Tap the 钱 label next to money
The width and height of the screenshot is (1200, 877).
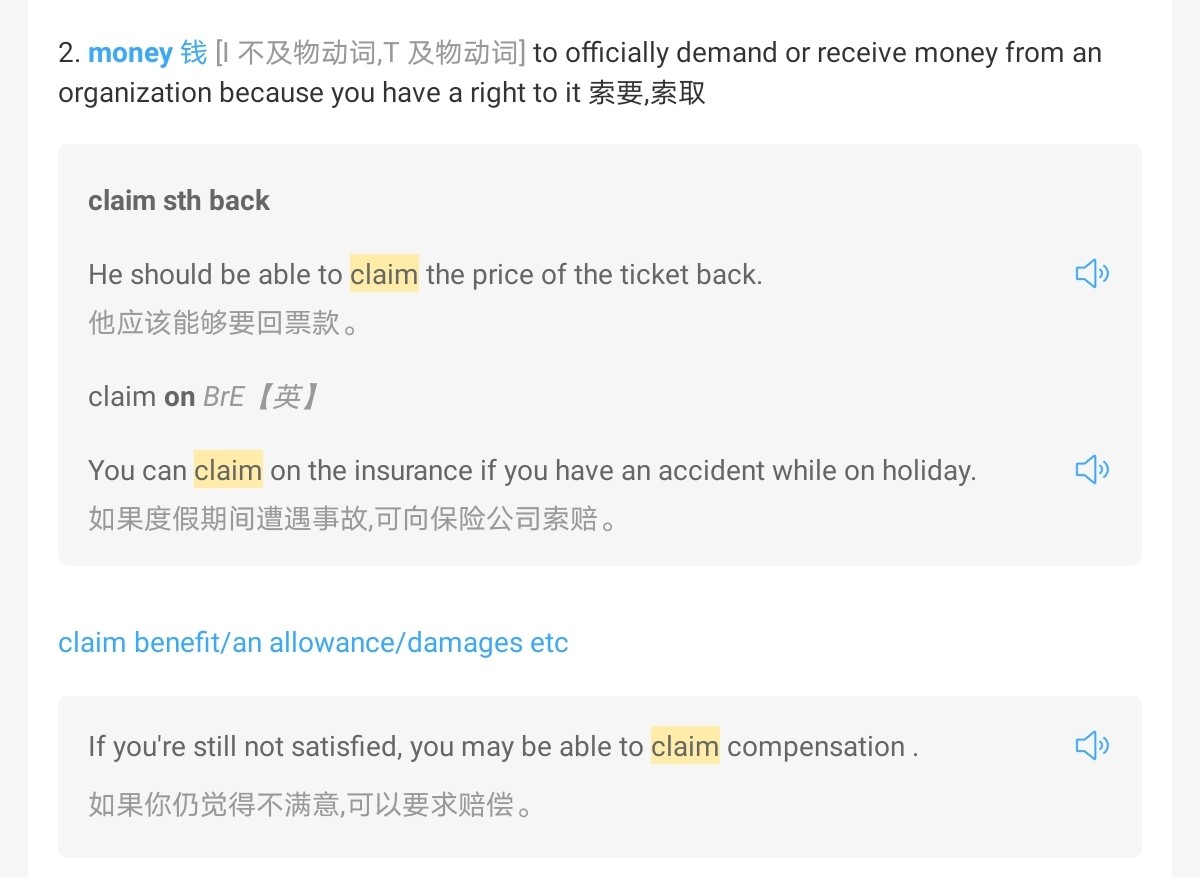pyautogui.click(x=194, y=53)
